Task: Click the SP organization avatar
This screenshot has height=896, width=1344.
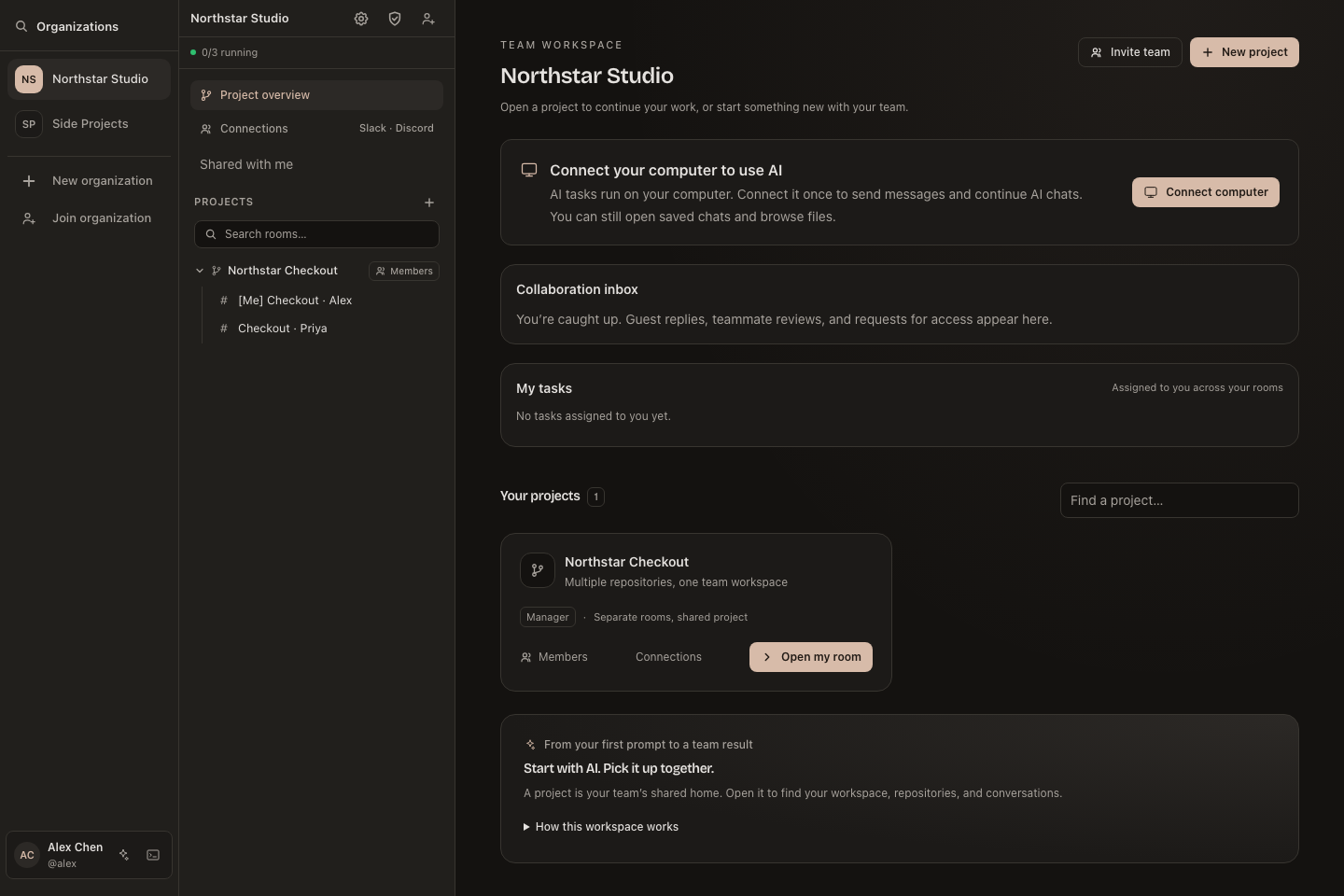Action: click(29, 124)
